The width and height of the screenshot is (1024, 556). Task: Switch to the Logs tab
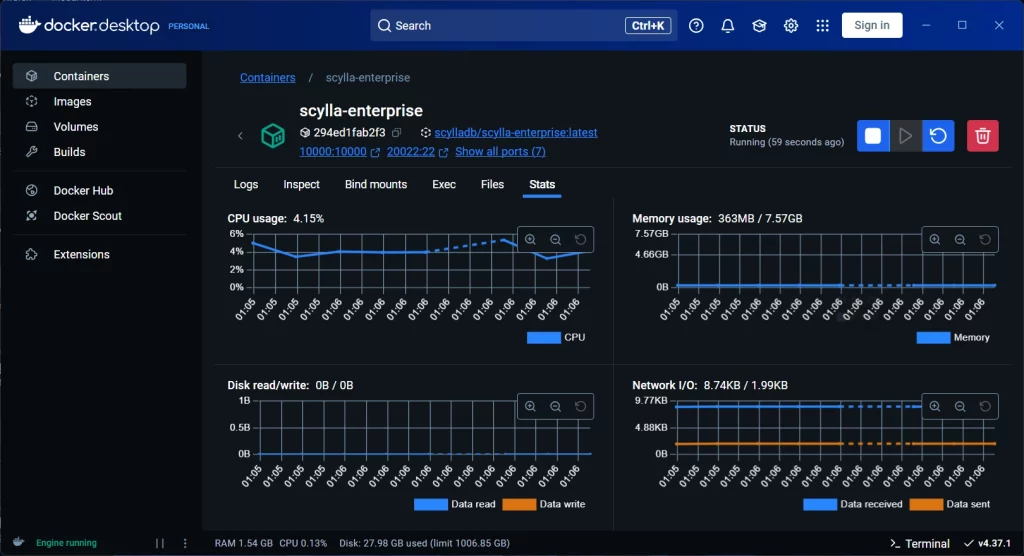click(246, 185)
